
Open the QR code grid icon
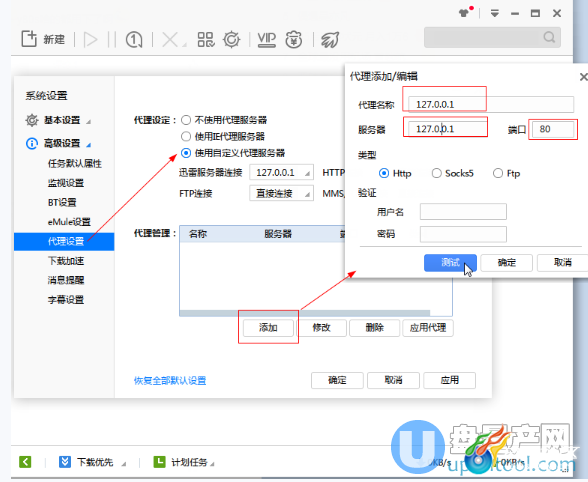(206, 39)
